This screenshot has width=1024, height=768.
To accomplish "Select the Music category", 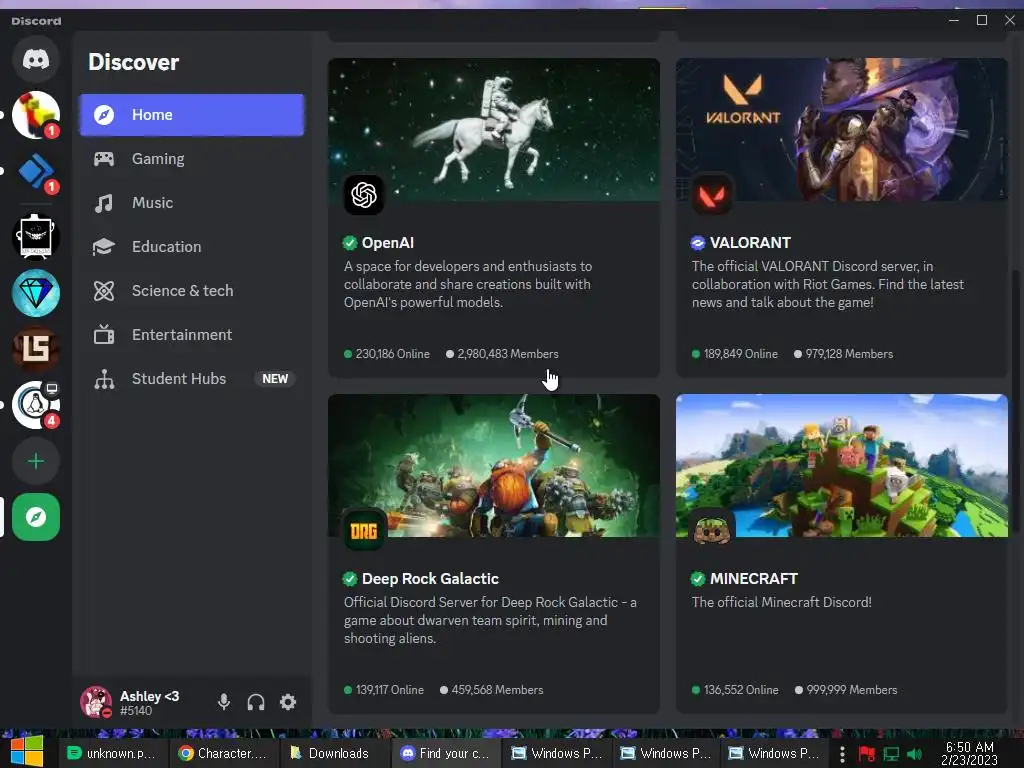I will 191,203.
